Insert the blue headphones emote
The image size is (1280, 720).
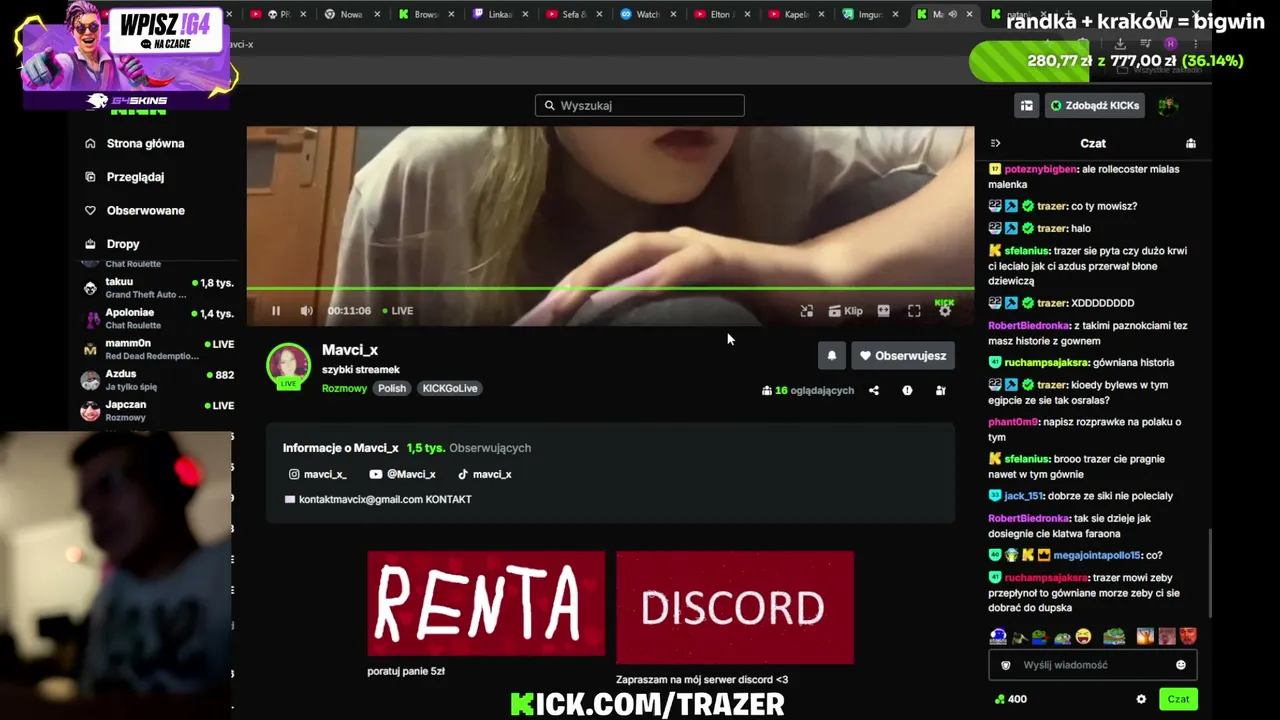[998, 636]
